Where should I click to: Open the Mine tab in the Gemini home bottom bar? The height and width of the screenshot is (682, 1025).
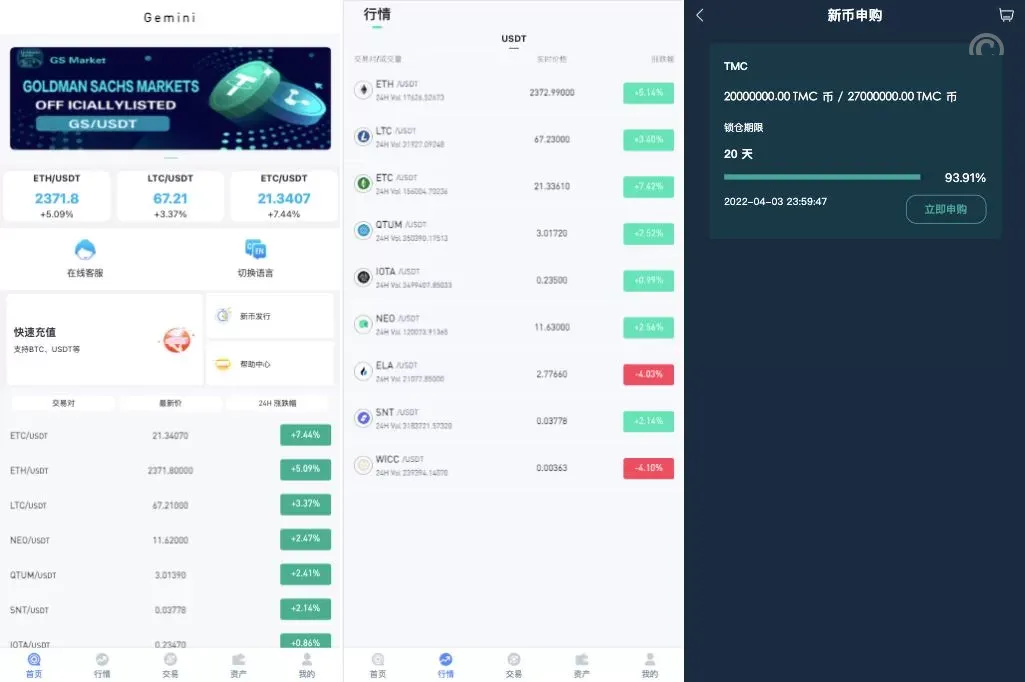(x=307, y=665)
